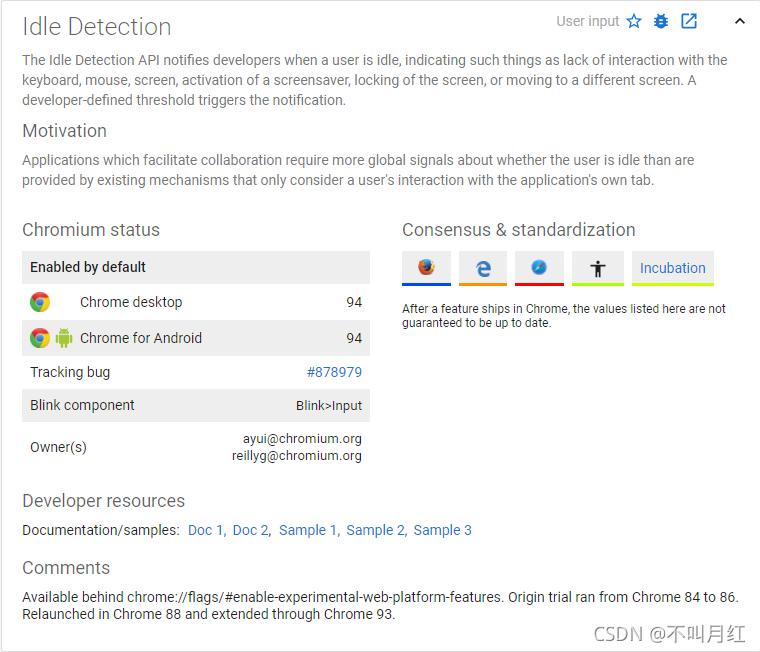Open tracking bug #878979 link
Screen dimensions: 760x652
(x=334, y=372)
